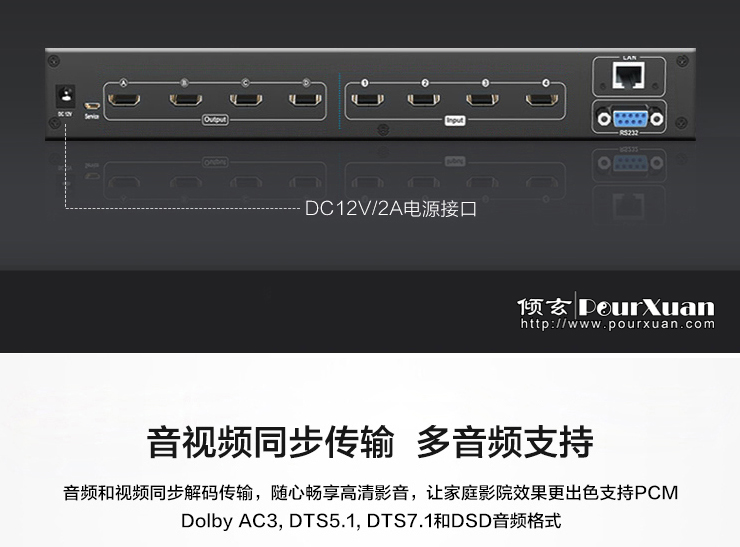This screenshot has width=740, height=547.
Task: Click HDMI input port 3
Action: (482, 100)
